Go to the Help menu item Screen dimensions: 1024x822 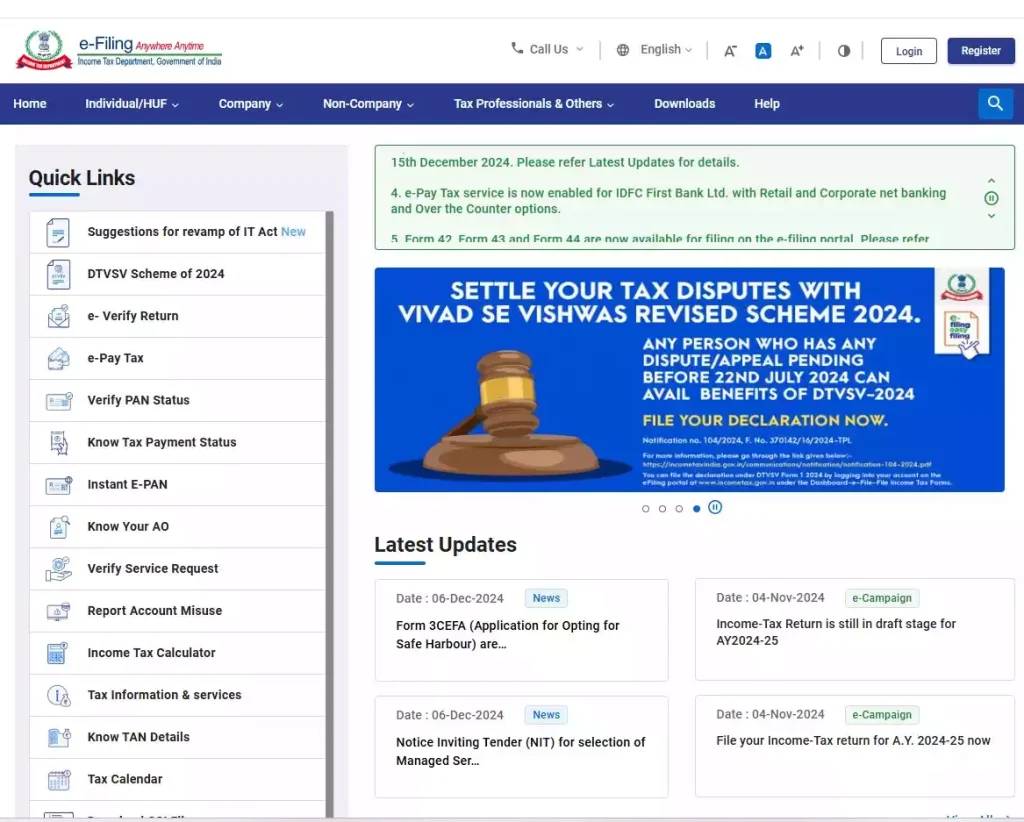pyautogui.click(x=767, y=104)
